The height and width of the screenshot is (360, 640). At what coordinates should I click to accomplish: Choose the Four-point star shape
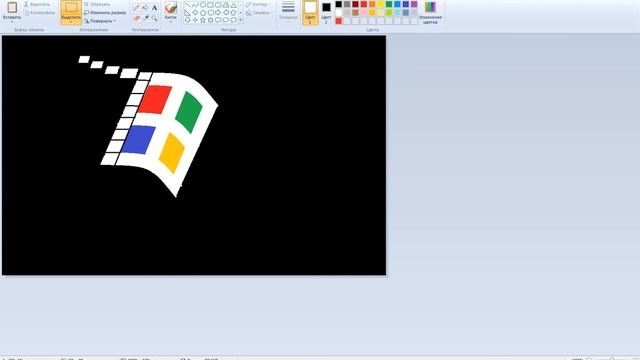195,20
